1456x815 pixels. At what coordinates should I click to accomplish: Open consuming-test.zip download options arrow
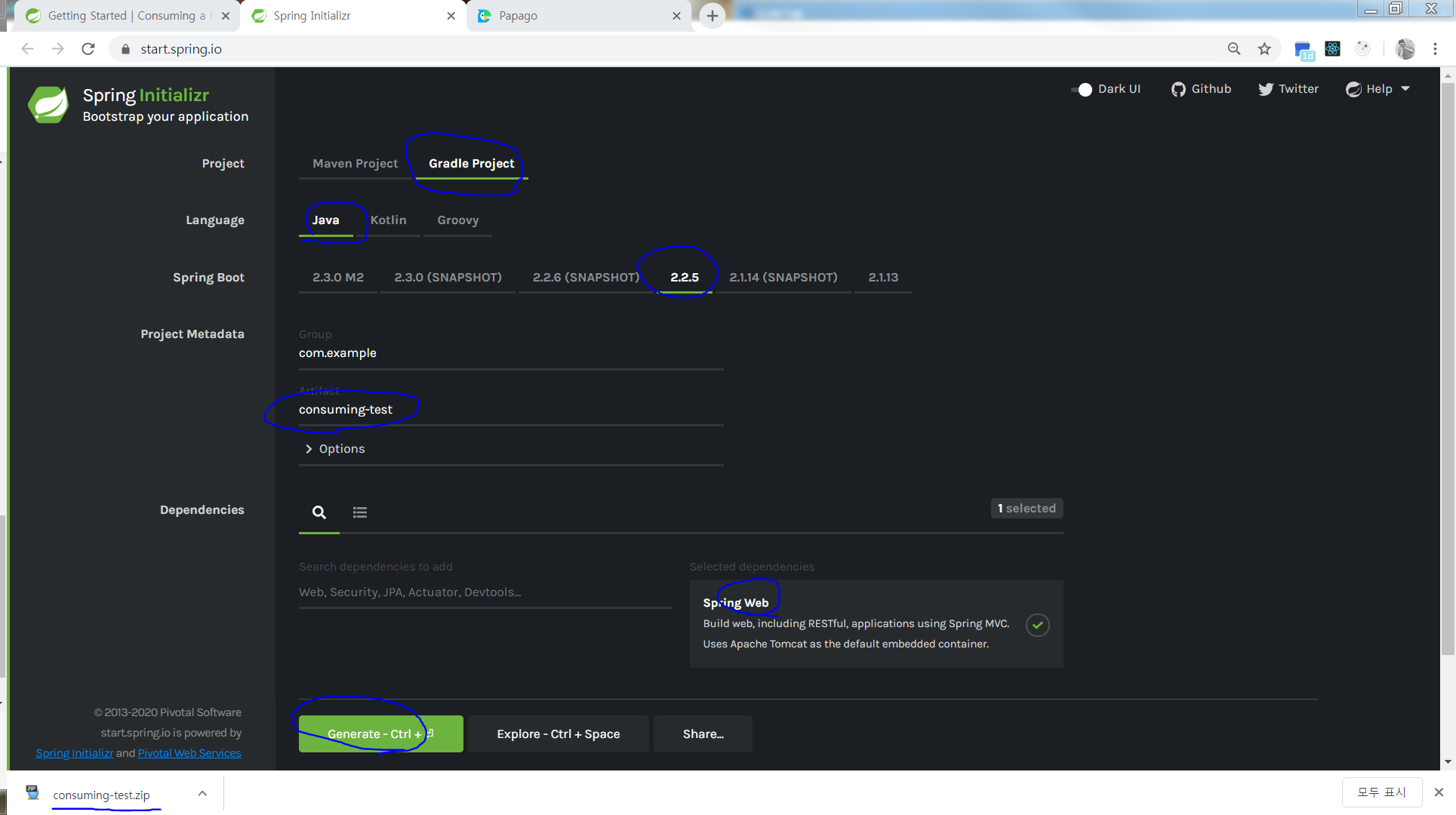tap(202, 793)
